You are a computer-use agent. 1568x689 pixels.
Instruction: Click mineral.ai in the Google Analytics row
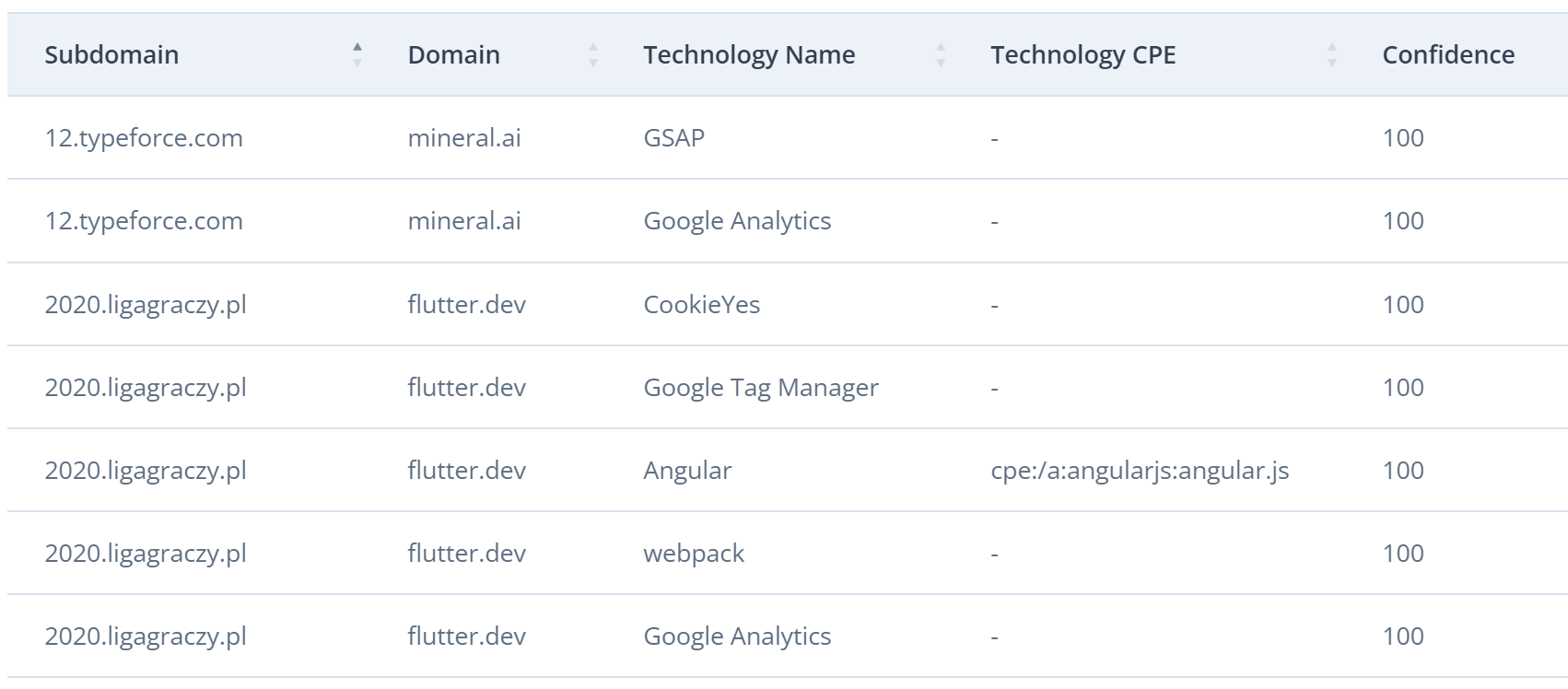tap(464, 221)
